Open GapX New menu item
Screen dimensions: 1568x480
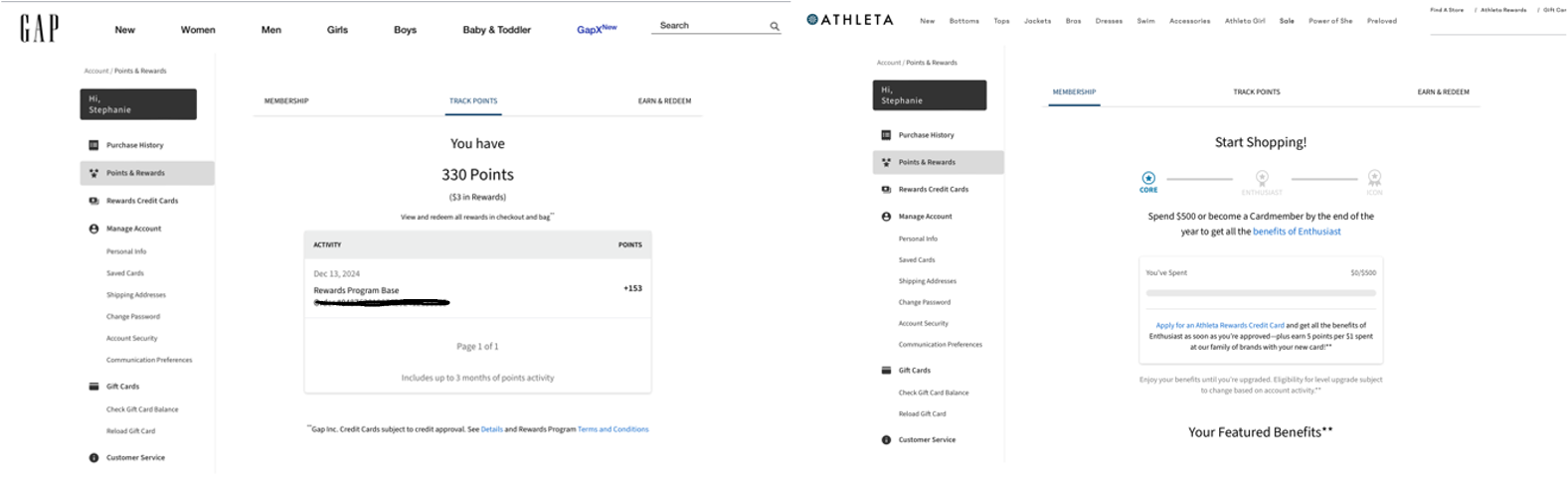coord(597,29)
